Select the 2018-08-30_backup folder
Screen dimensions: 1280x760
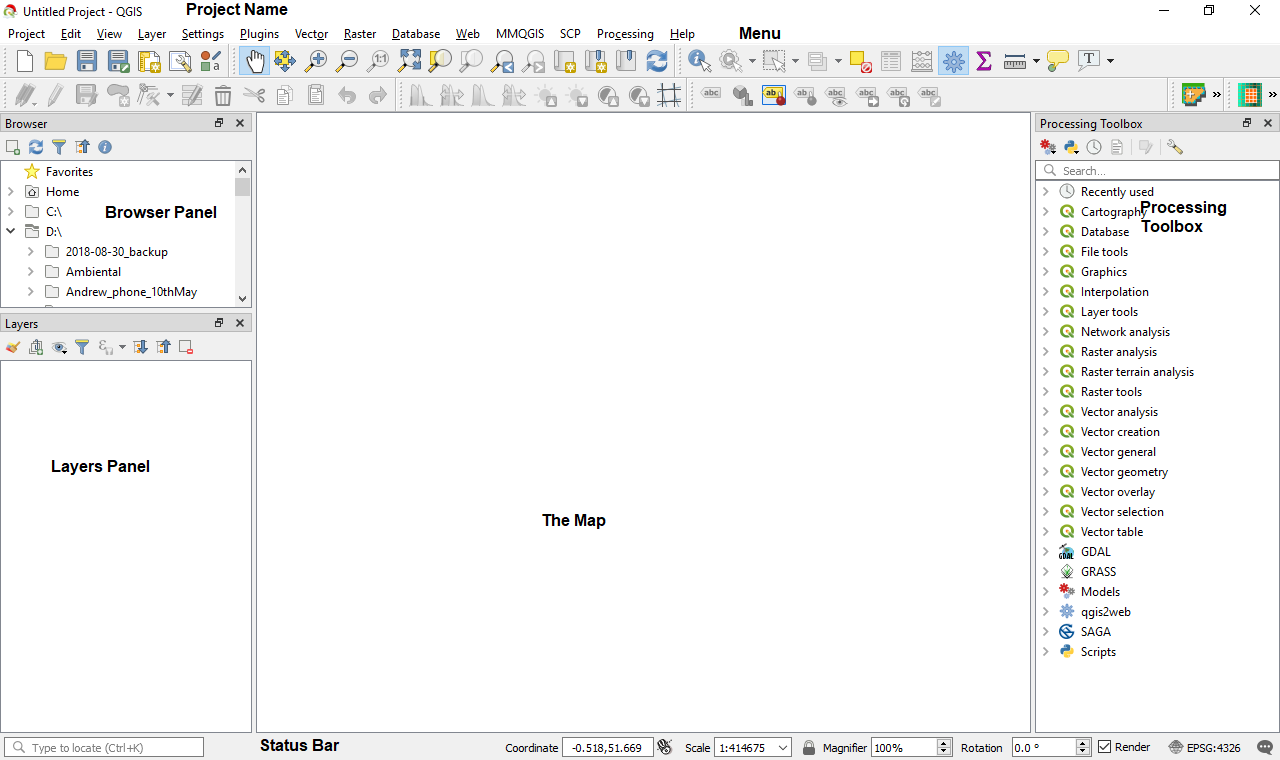[116, 251]
